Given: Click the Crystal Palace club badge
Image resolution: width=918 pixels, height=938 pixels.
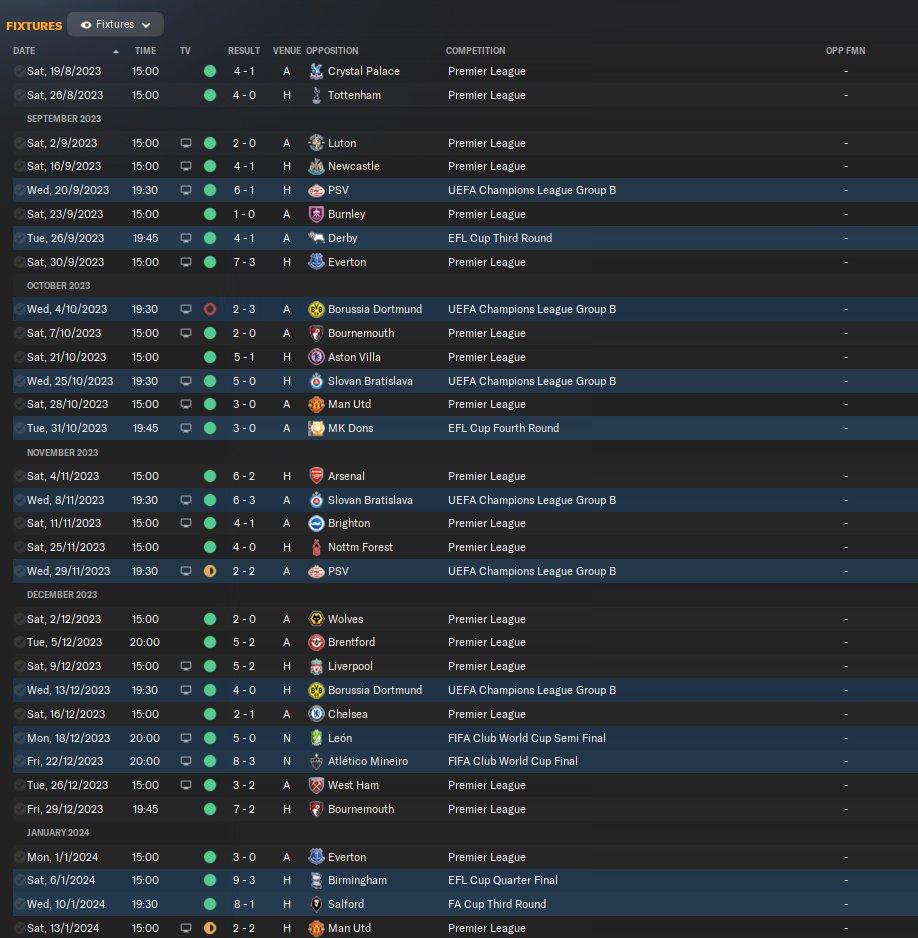Looking at the screenshot, I should [316, 71].
